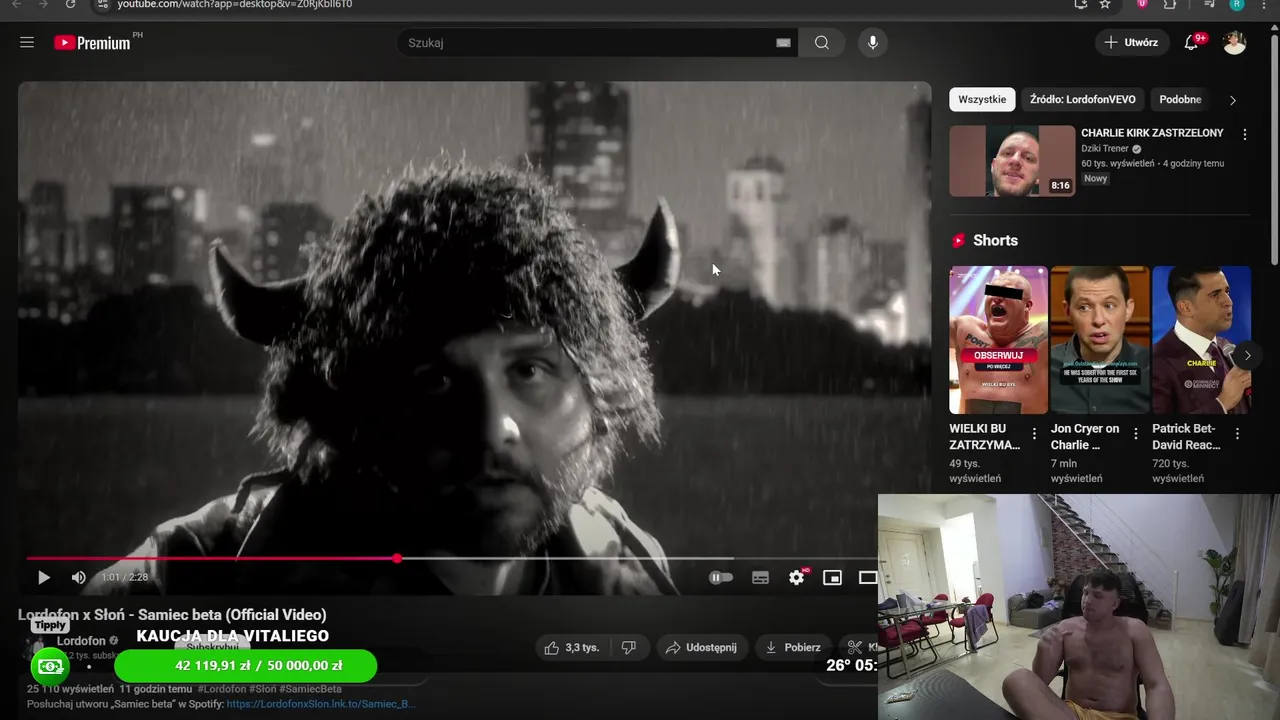Click the Lordofon x Słoń video title
This screenshot has width=1280, height=720.
tap(172, 615)
